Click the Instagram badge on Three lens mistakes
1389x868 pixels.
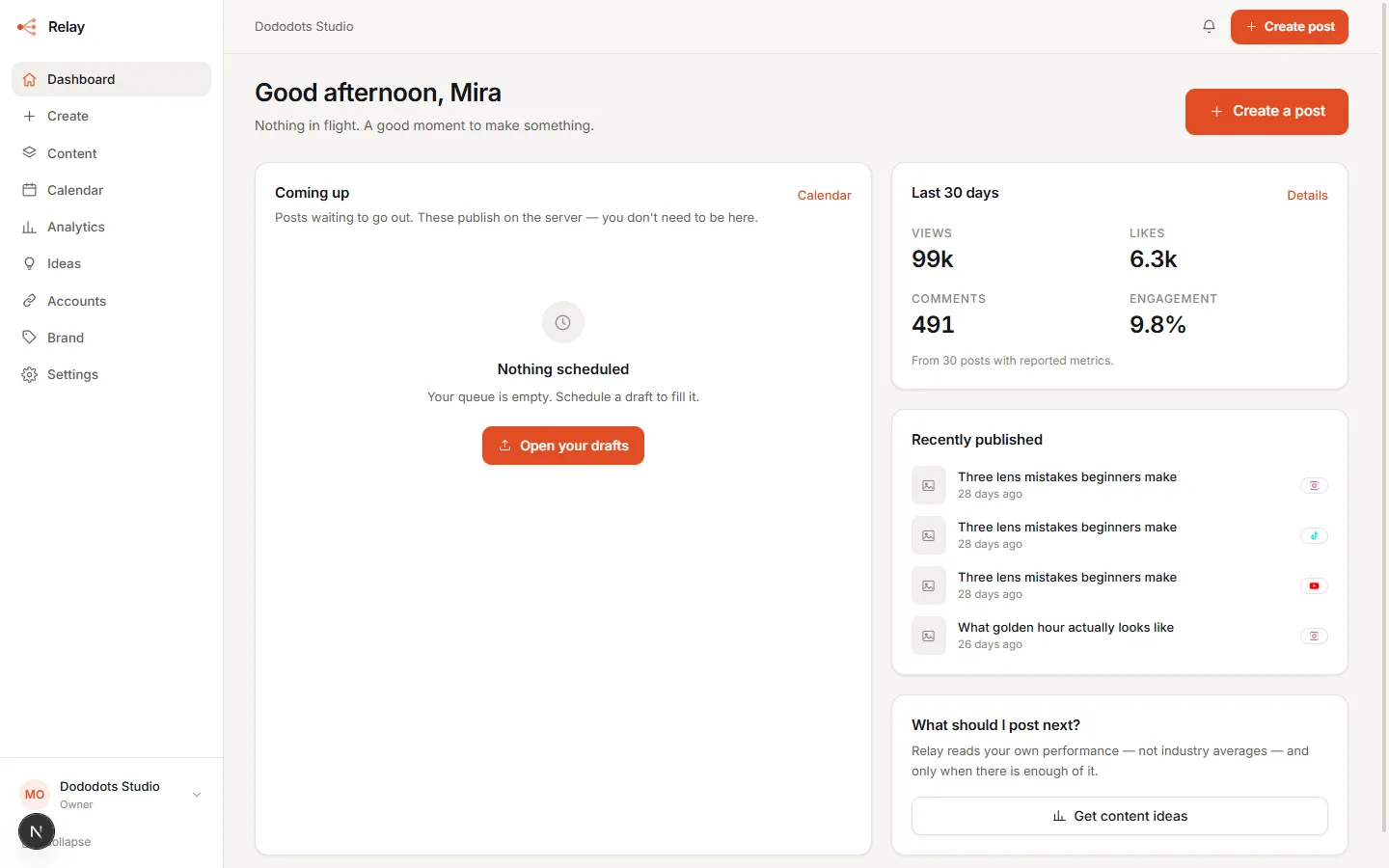(x=1314, y=485)
